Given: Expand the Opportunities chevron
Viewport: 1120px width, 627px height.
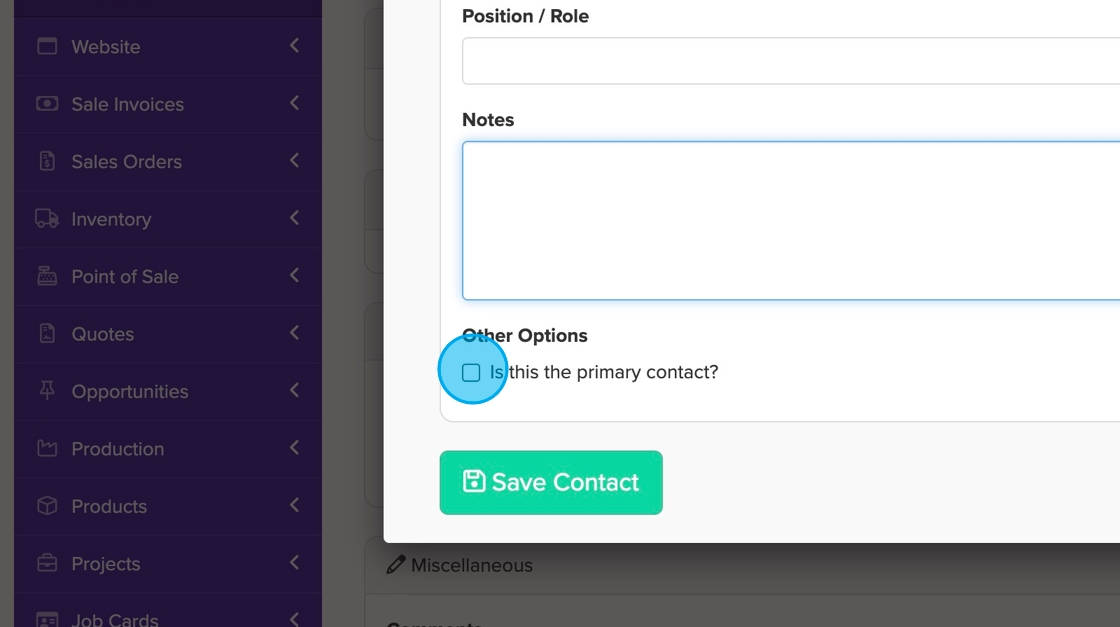Looking at the screenshot, I should coord(294,391).
